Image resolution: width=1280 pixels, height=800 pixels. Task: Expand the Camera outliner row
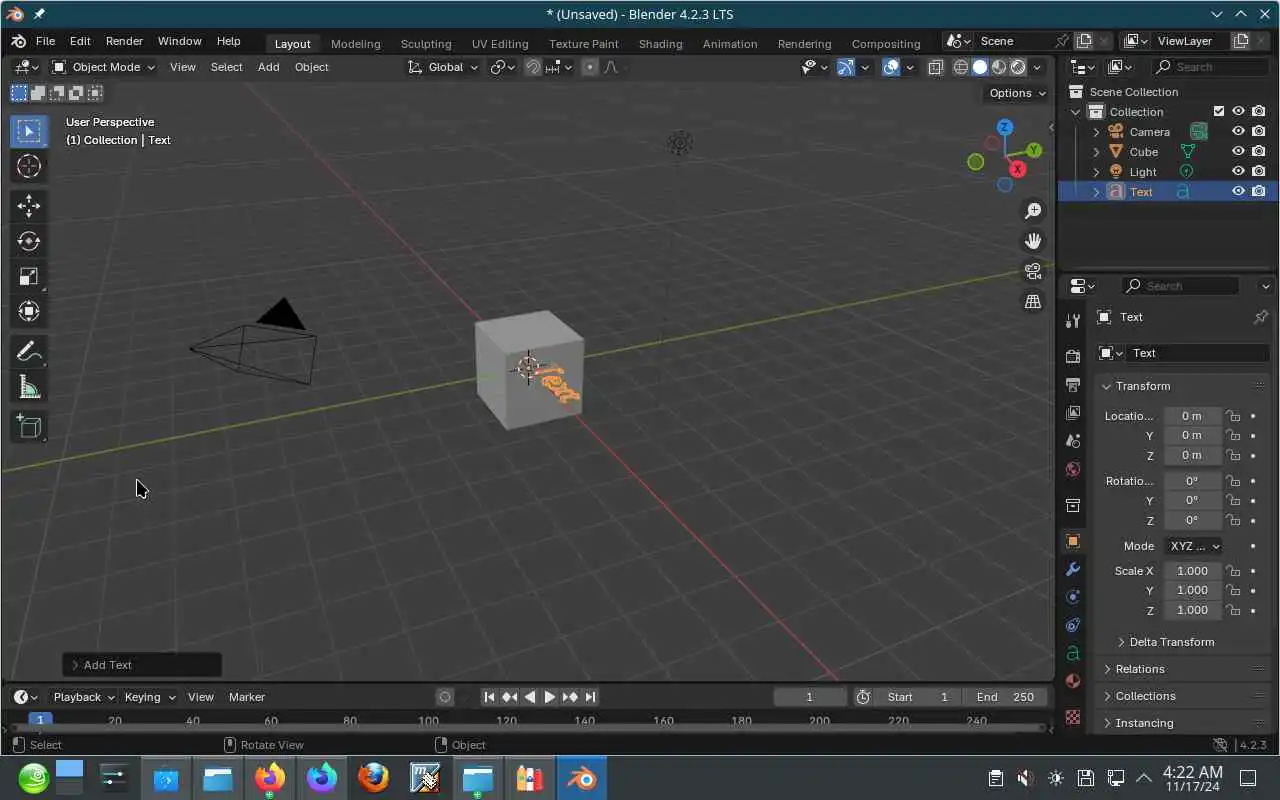[x=1096, y=132]
